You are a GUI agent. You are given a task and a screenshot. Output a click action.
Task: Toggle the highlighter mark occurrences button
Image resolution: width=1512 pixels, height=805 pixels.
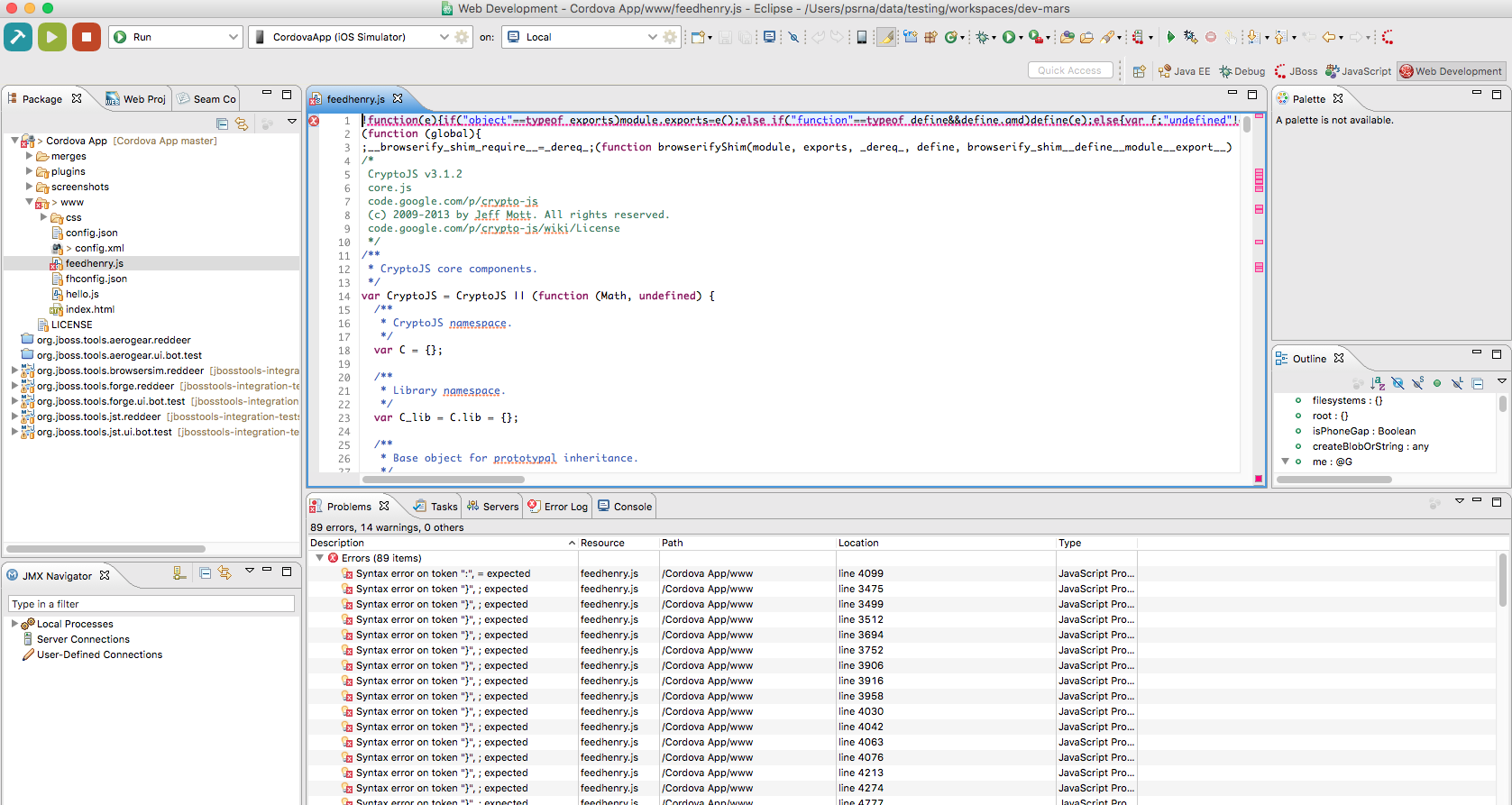pos(887,37)
